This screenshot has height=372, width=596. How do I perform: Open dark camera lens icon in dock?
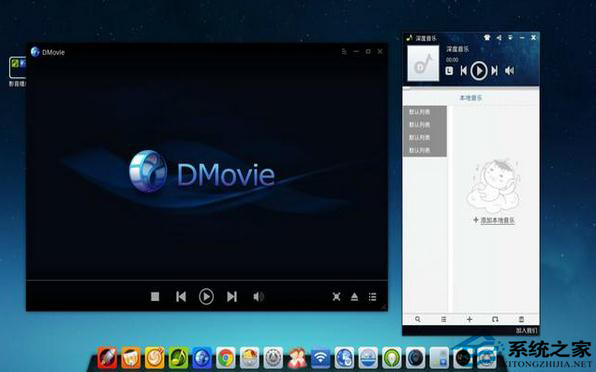(416, 358)
